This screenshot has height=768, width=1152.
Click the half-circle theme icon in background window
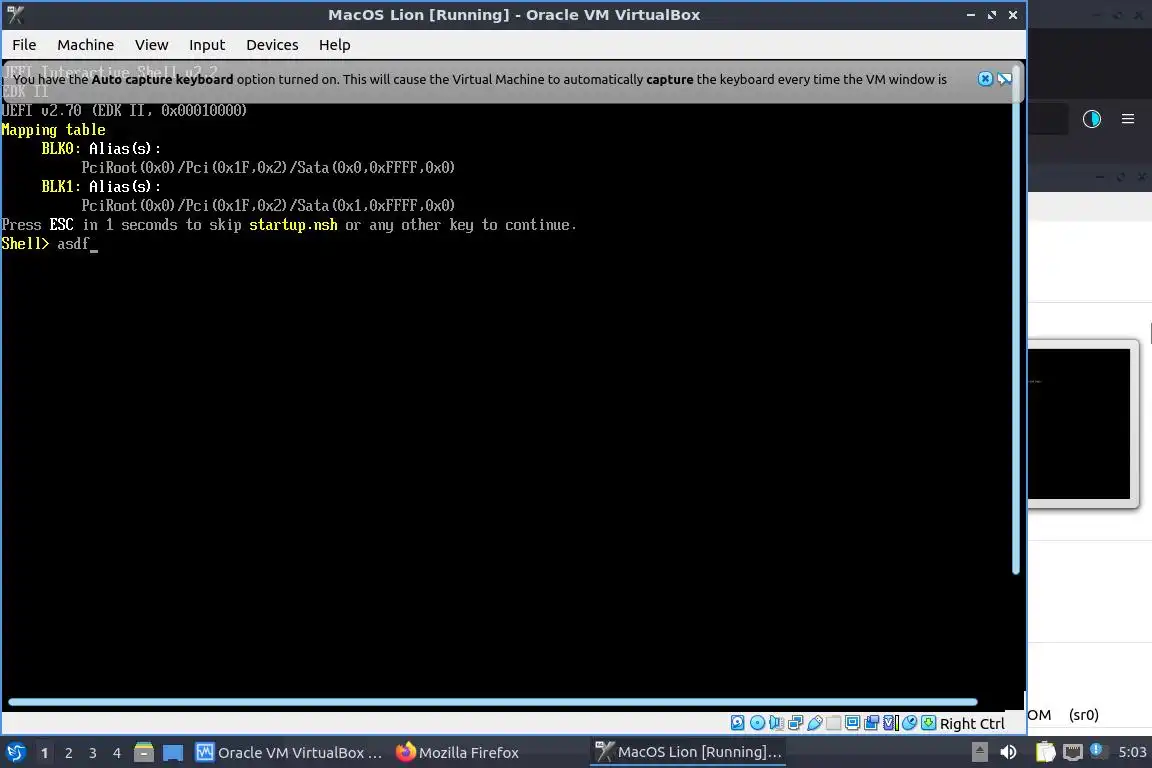[x=1092, y=119]
